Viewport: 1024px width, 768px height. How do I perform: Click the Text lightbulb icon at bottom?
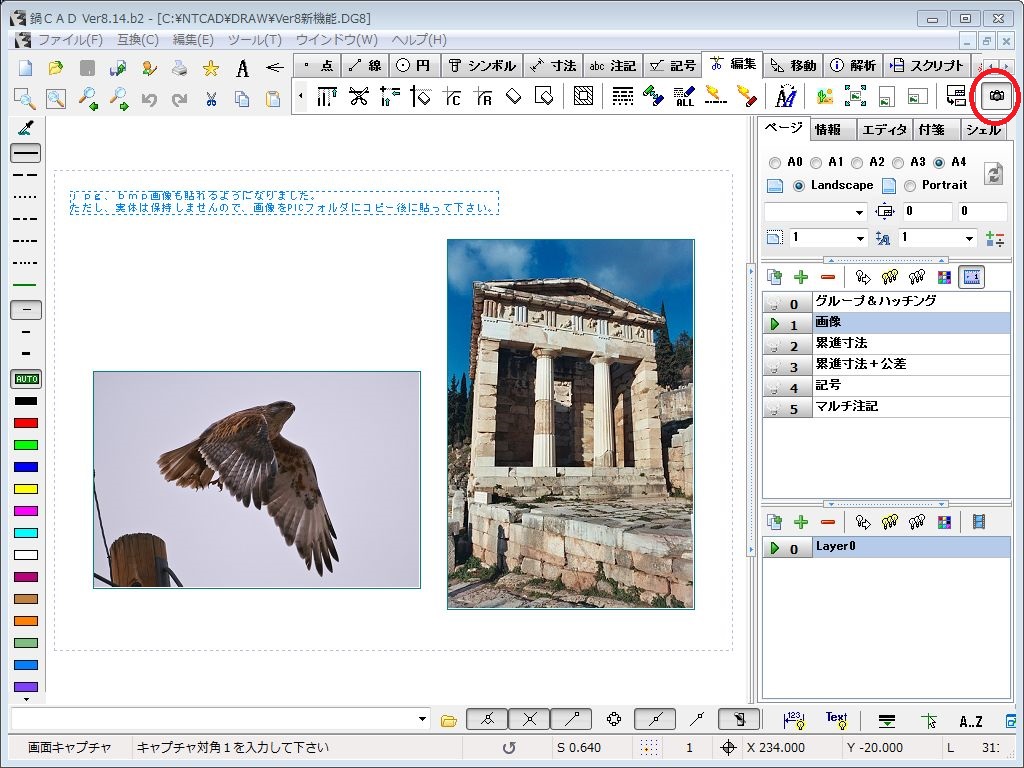[x=836, y=720]
